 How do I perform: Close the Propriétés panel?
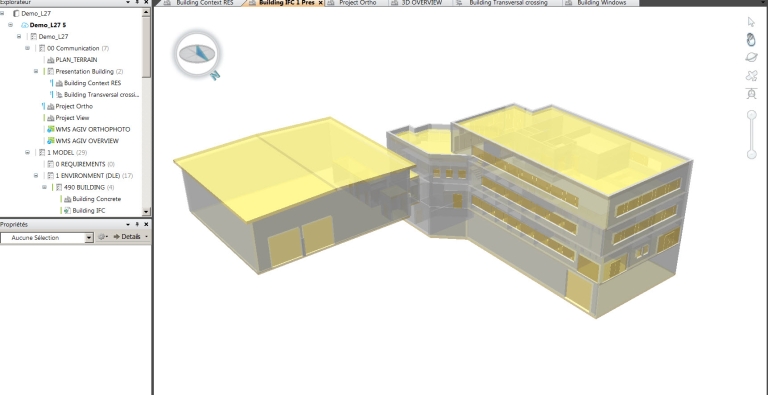pyautogui.click(x=146, y=224)
